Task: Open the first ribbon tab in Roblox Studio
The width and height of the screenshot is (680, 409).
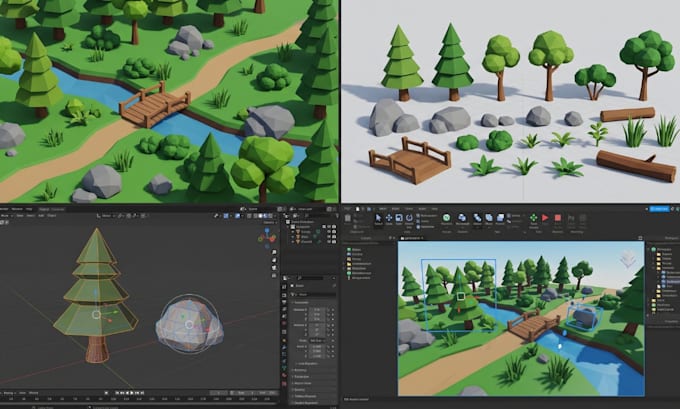Action: (x=382, y=209)
